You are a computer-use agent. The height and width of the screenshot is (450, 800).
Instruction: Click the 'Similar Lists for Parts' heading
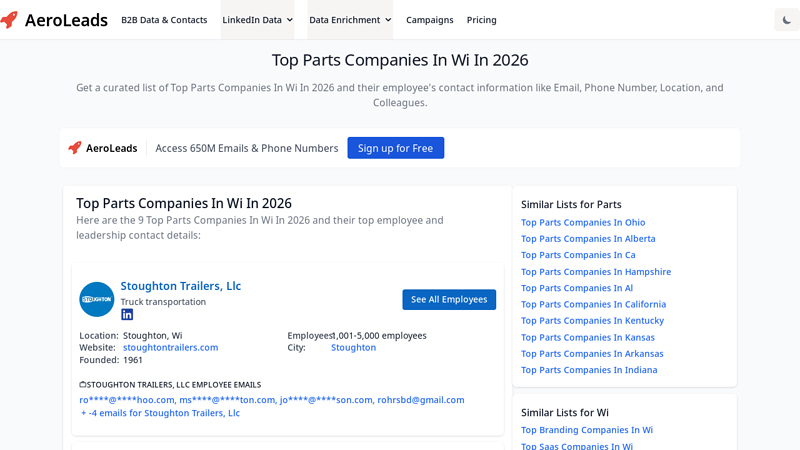click(x=571, y=205)
